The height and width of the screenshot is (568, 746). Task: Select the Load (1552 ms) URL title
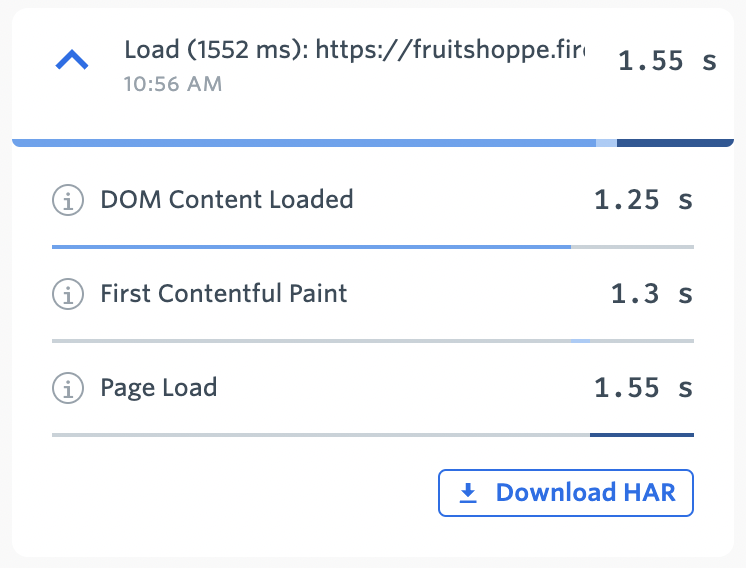point(355,49)
